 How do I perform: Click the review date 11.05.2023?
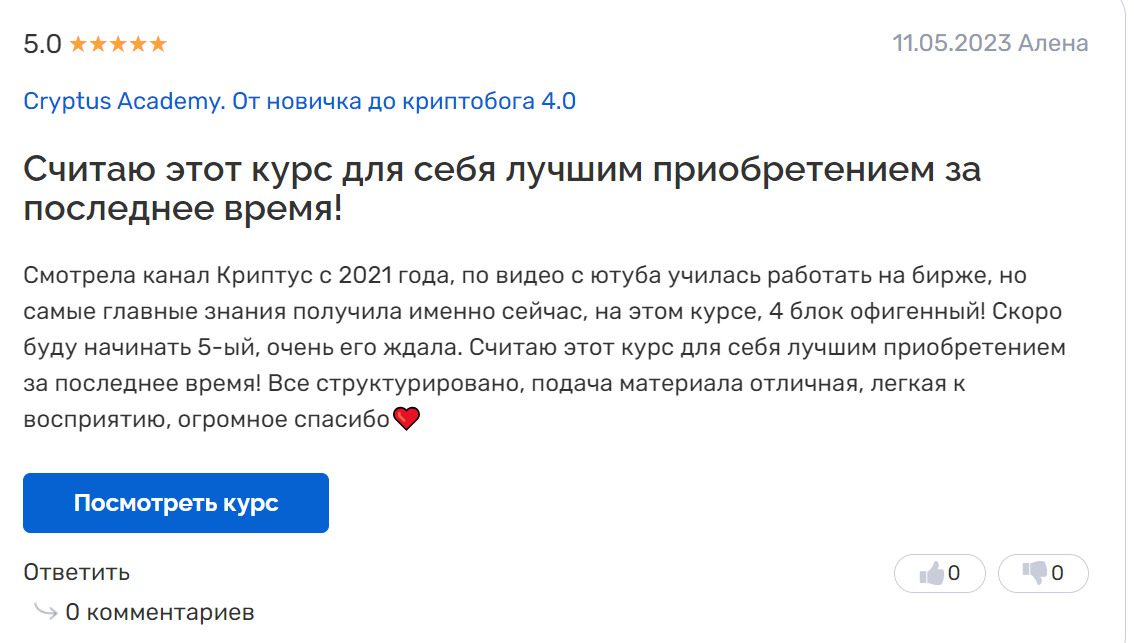tap(950, 43)
